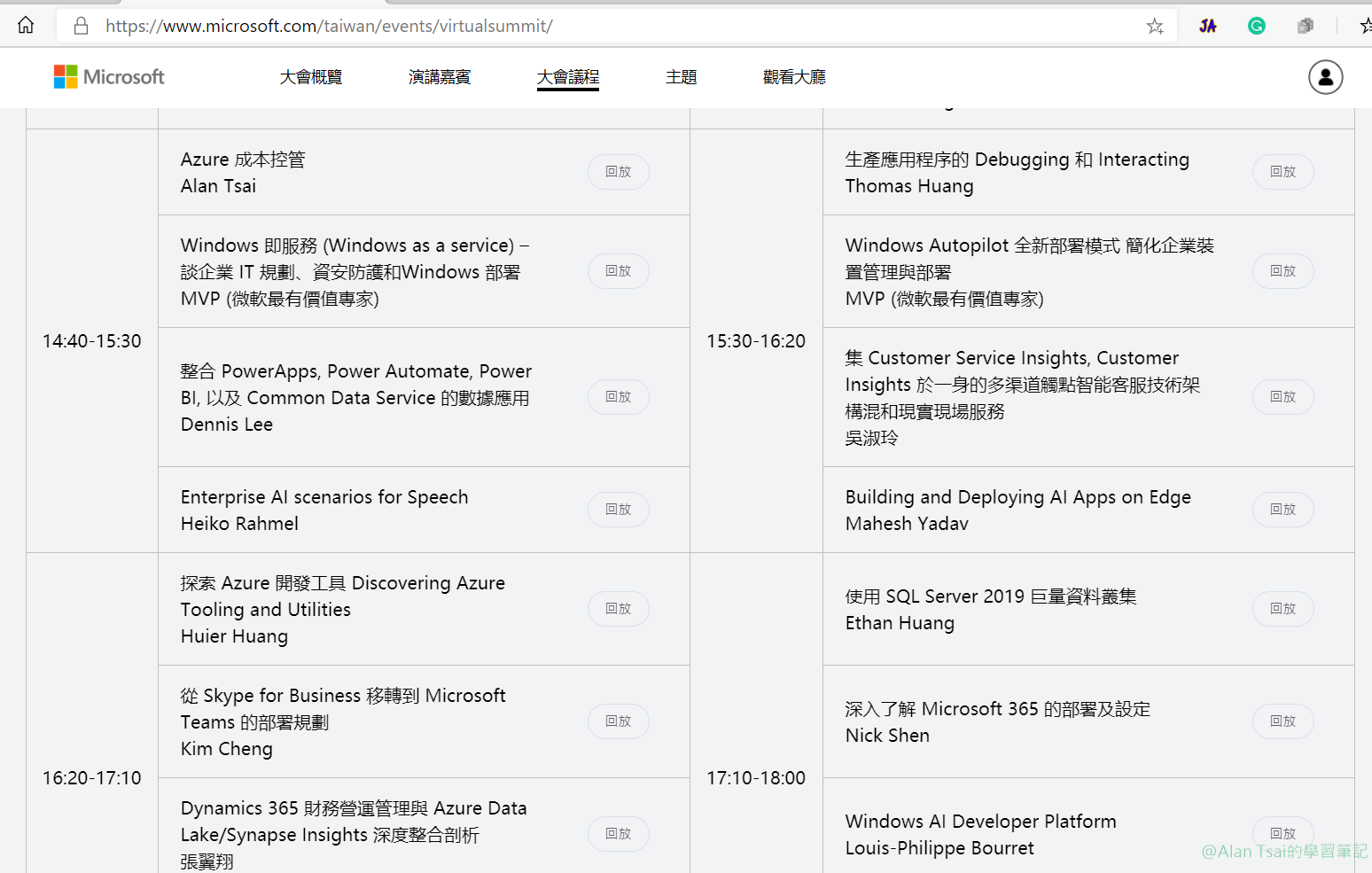Click the 深入了解 Microsoft 365 的部署及設定 title
This screenshot has width=1372, height=873.
[998, 709]
